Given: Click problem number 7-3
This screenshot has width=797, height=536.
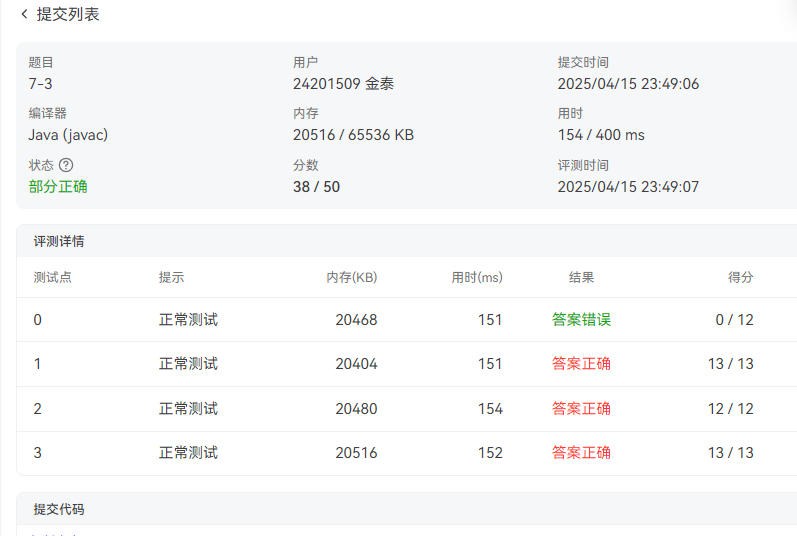Looking at the screenshot, I should (41, 83).
